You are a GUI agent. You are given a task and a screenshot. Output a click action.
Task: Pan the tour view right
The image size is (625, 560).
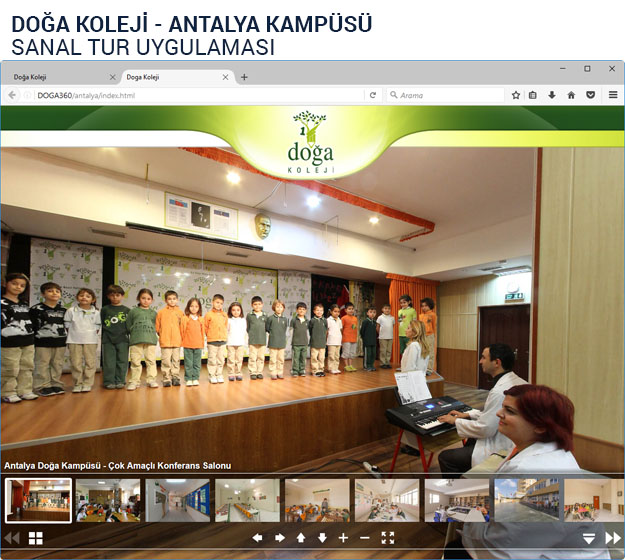point(279,538)
